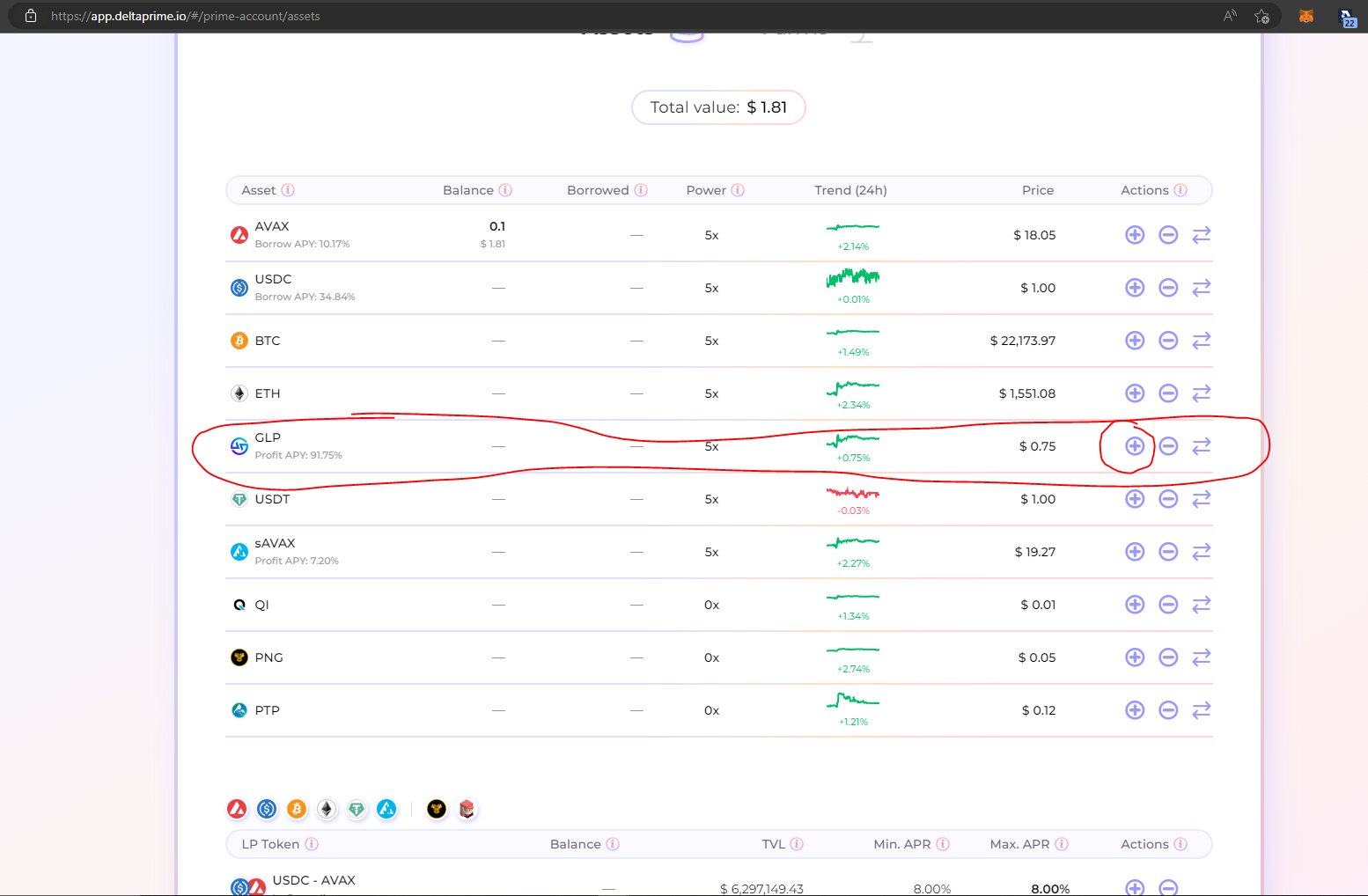
Task: Click the Ethereum LP filter icon
Action: tap(326, 809)
